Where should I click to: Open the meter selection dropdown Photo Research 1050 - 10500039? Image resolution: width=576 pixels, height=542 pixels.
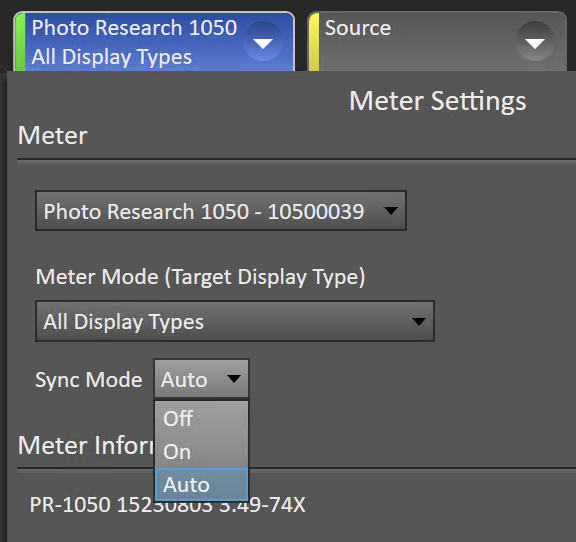point(221,211)
